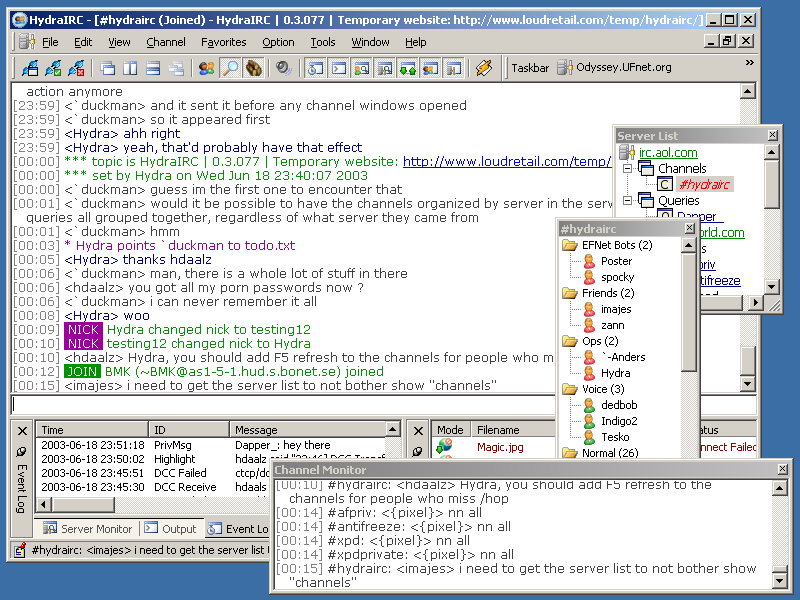Collapse the Queries node in Server List

(628, 201)
